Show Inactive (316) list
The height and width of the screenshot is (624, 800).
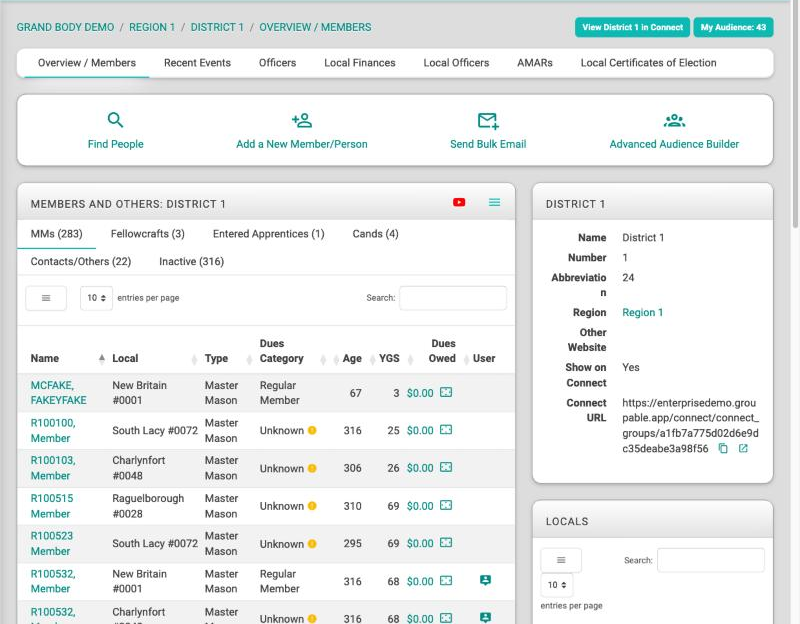pyautogui.click(x=191, y=261)
